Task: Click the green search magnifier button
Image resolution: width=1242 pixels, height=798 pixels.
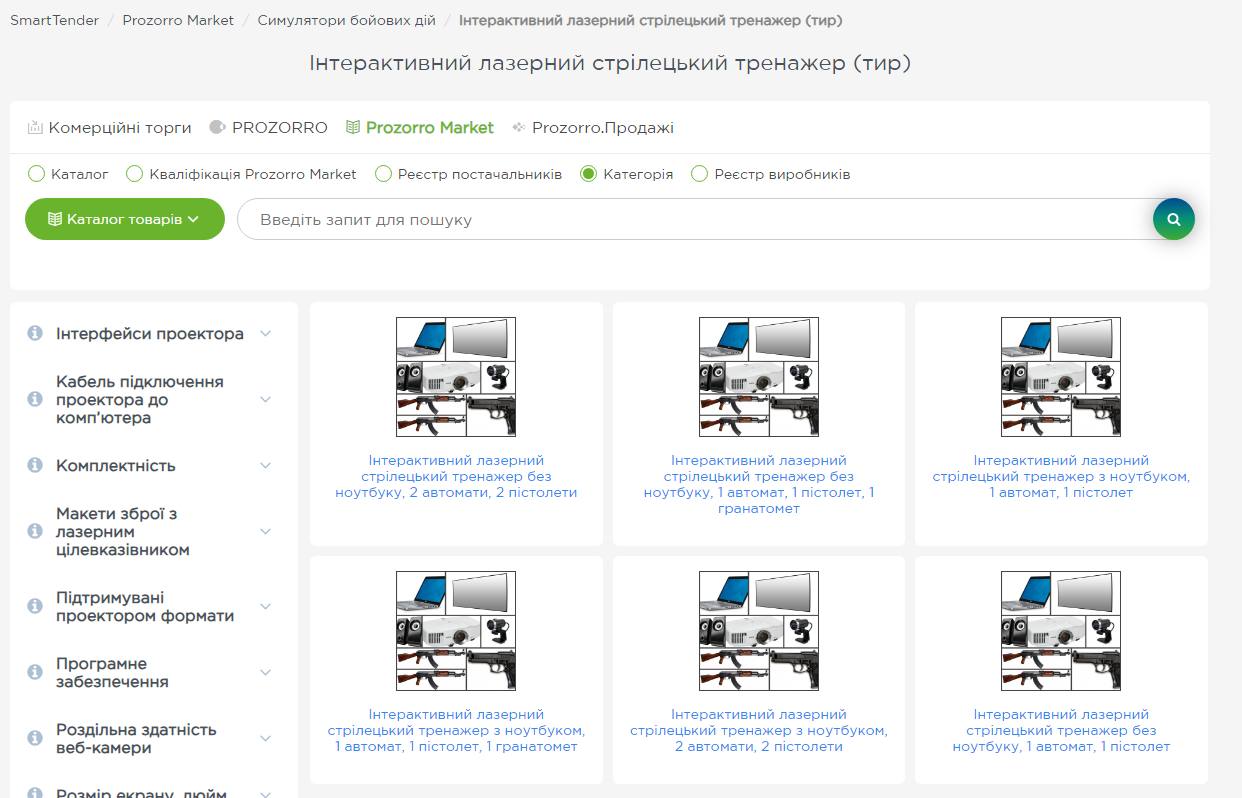Action: (x=1173, y=220)
